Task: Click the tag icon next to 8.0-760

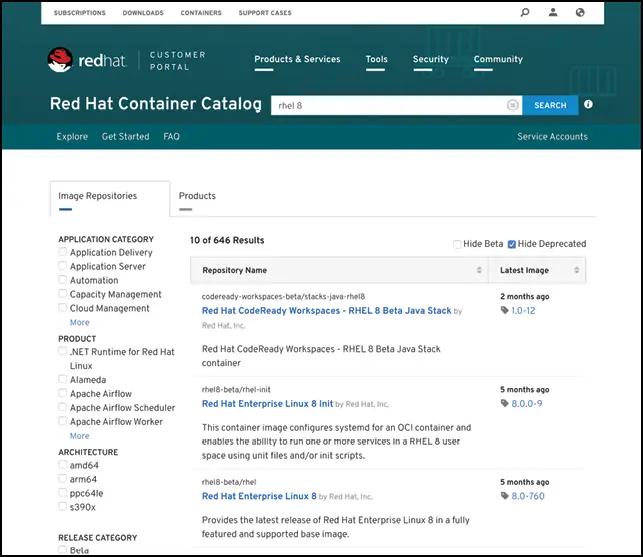Action: (504, 496)
